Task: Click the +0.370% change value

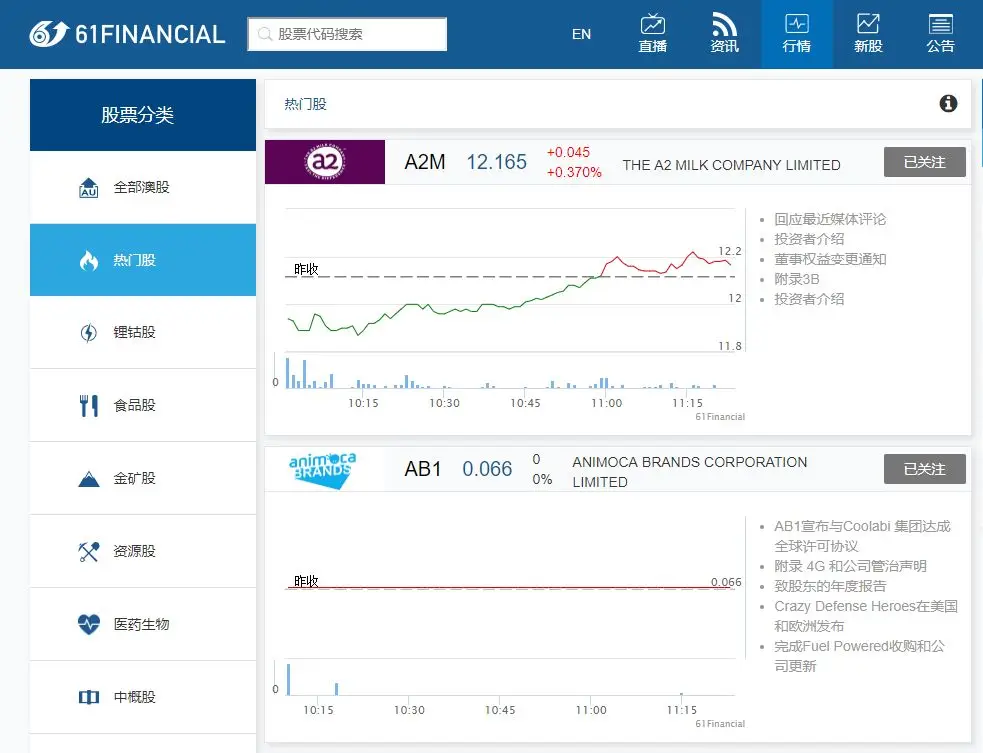Action: [x=574, y=172]
